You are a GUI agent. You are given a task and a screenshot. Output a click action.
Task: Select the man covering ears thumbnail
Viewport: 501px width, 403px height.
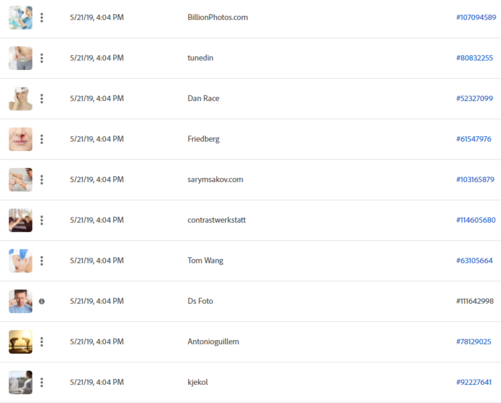pyautogui.click(x=21, y=301)
